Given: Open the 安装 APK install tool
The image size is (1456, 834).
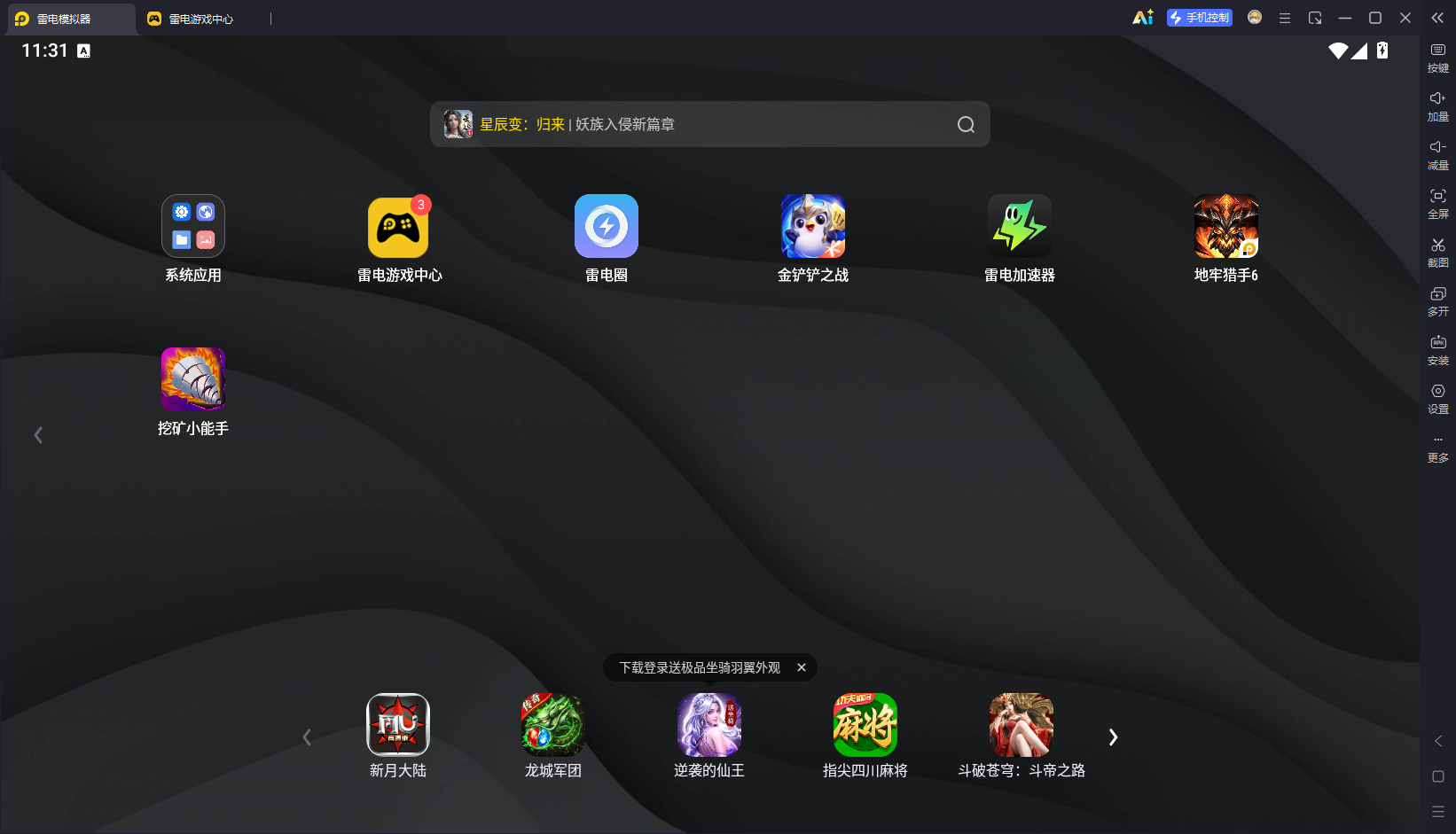Looking at the screenshot, I should (x=1438, y=350).
